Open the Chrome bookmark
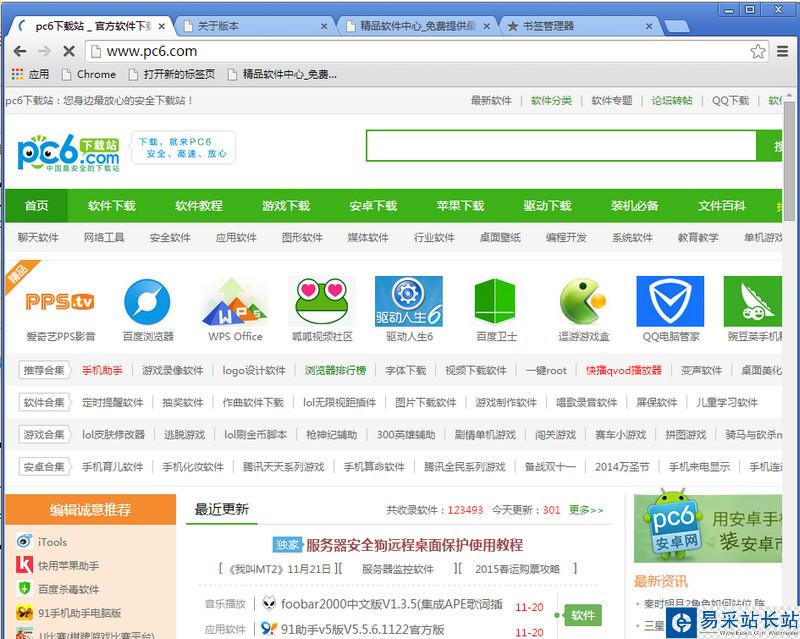The height and width of the screenshot is (639, 800). [x=89, y=75]
